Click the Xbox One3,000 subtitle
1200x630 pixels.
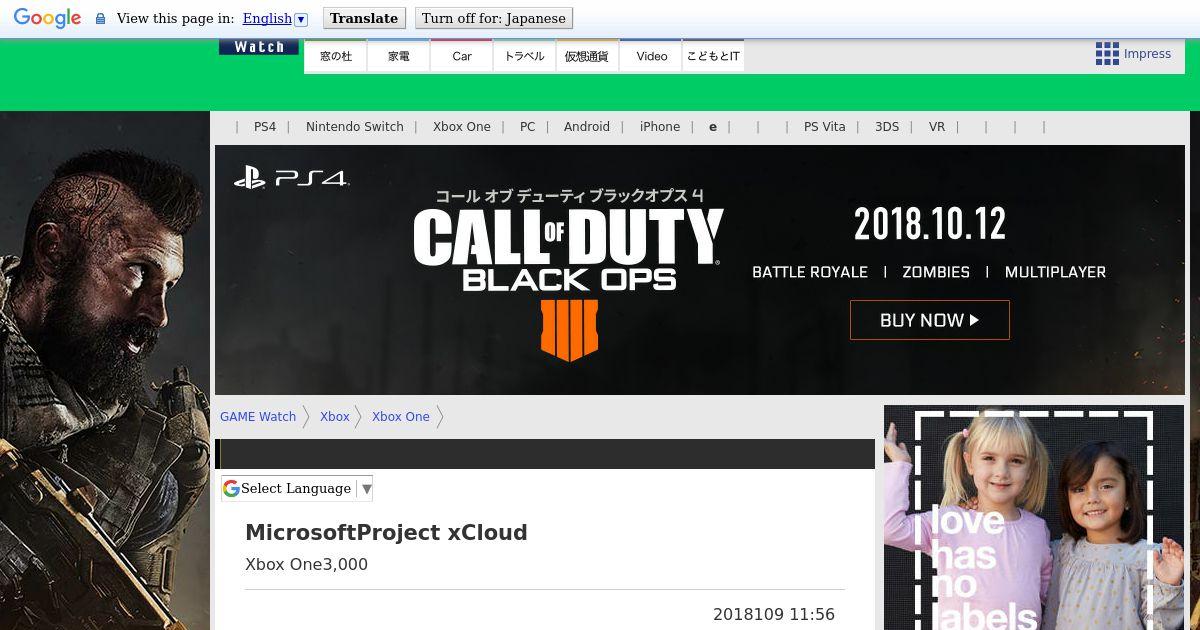(307, 565)
